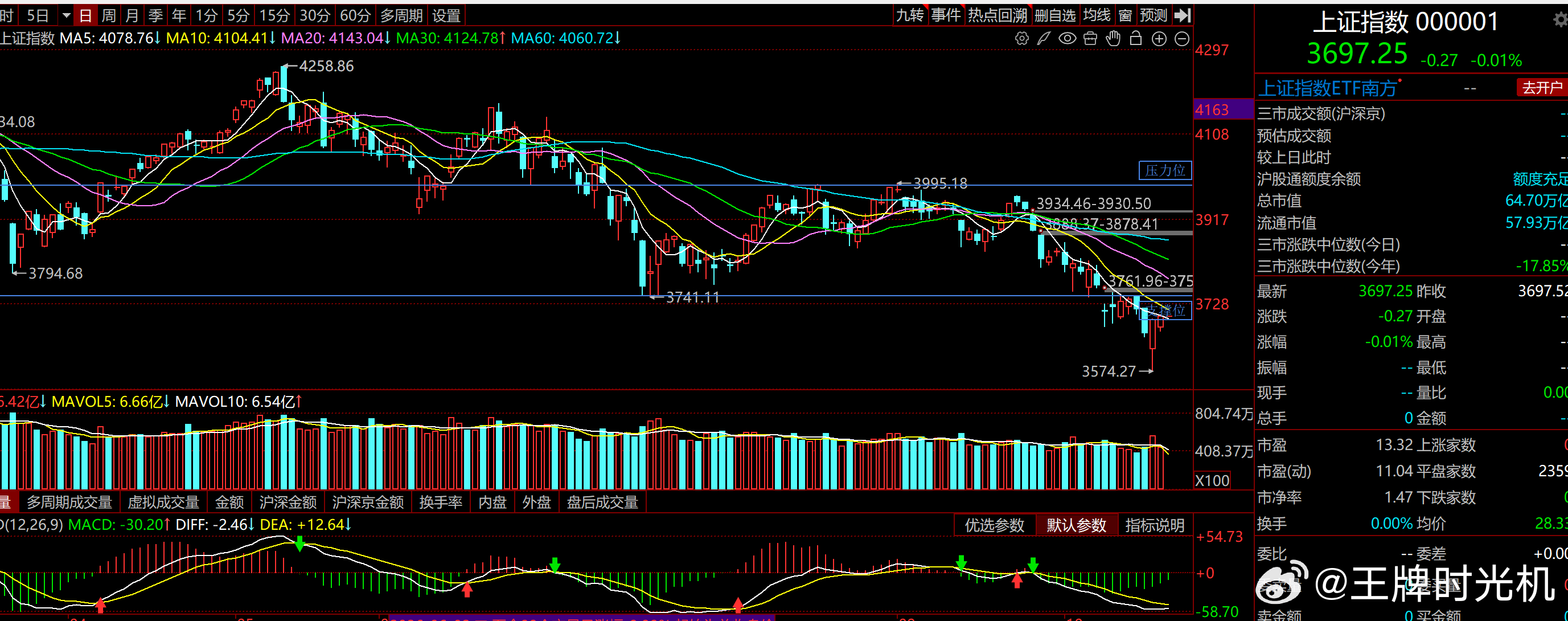Click the 默认参数 default parameters button
Viewport: 1568px width, 621px height.
pyautogui.click(x=1076, y=525)
